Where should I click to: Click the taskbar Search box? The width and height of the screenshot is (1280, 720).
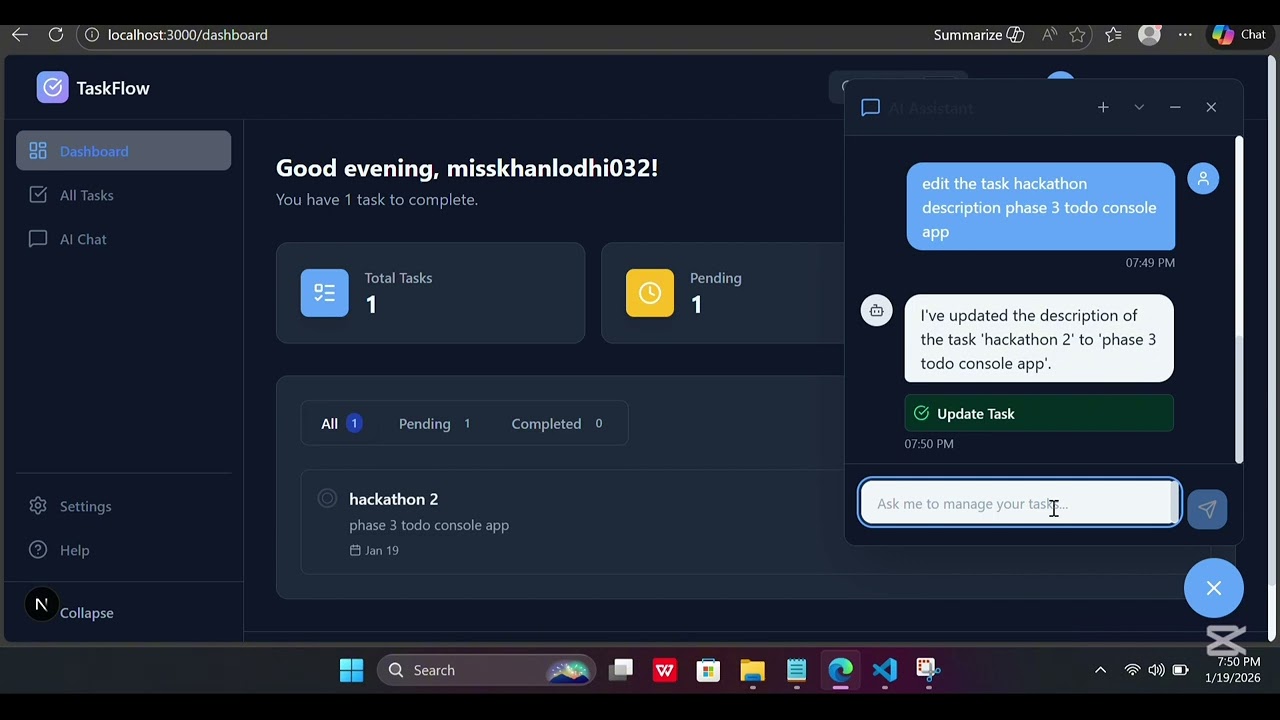click(487, 670)
